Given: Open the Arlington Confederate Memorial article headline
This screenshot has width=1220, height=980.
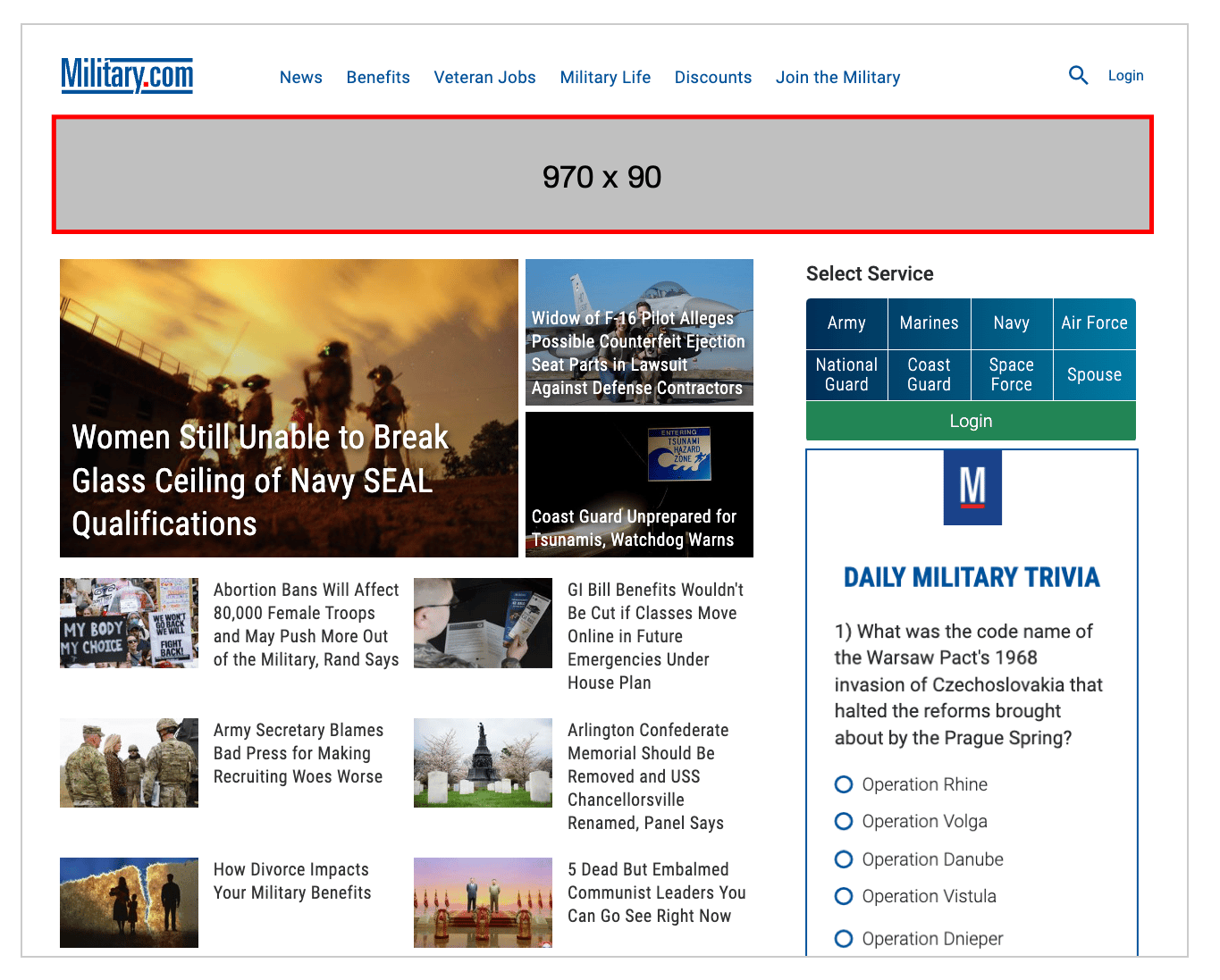Looking at the screenshot, I should [x=648, y=776].
